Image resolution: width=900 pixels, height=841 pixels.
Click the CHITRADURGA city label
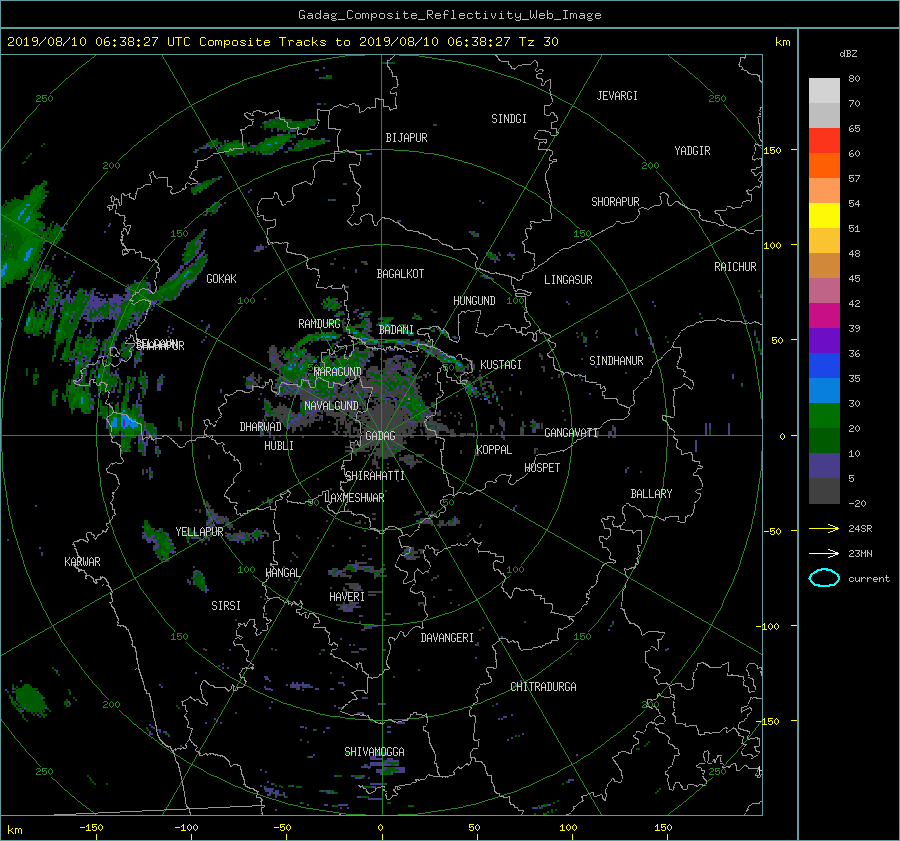coord(543,687)
